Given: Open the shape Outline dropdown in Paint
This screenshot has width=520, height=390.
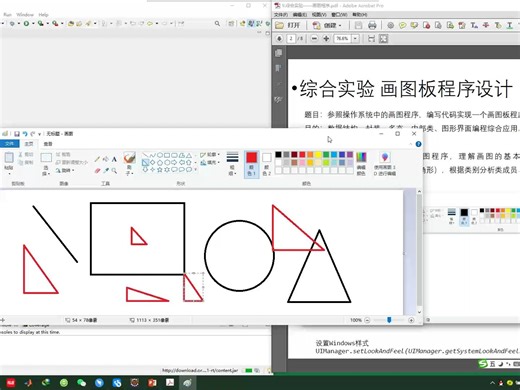Looking at the screenshot, I should tap(210, 155).
